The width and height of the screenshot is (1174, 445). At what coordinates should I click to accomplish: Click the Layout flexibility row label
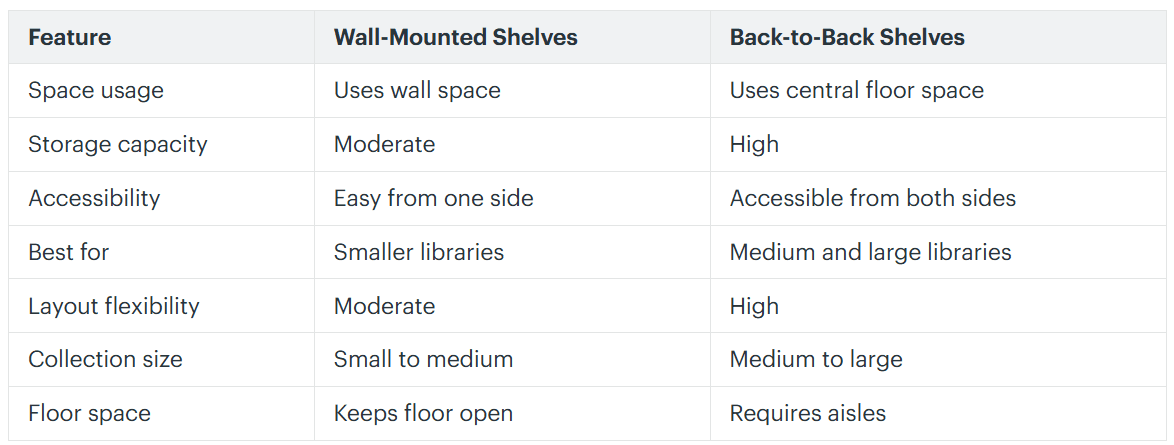114,306
